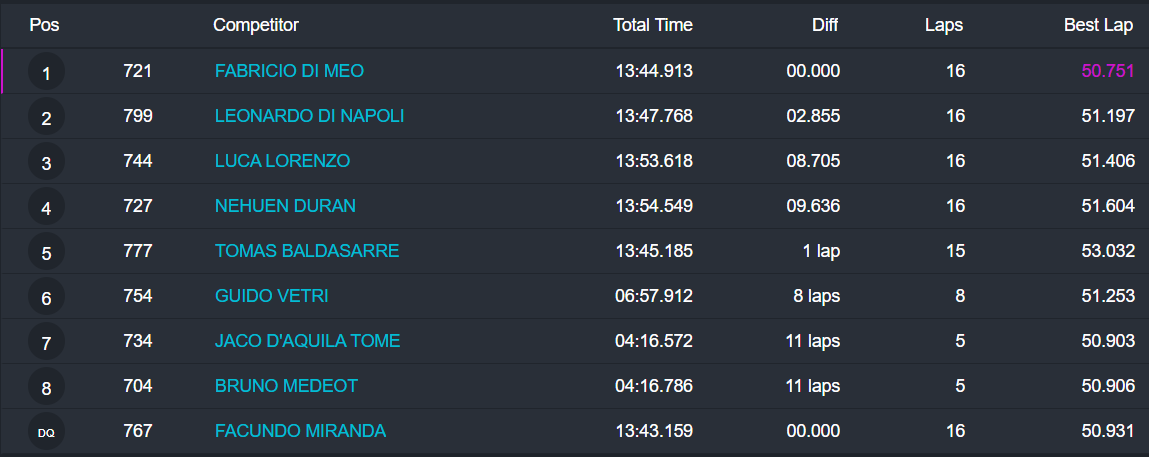
Task: Click the purple best lap time 50.751
Action: 1108,71
